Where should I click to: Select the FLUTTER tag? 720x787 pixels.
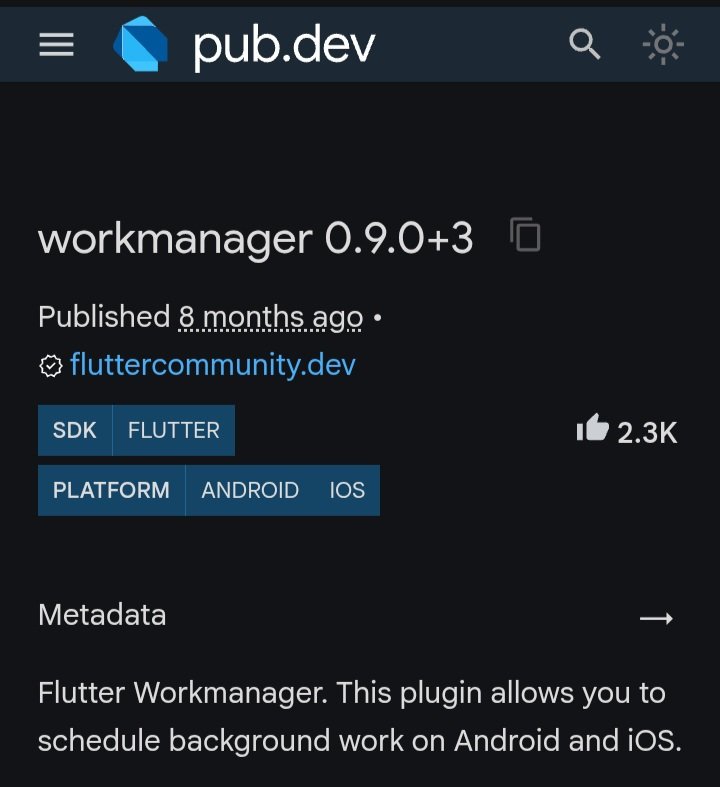click(x=174, y=430)
